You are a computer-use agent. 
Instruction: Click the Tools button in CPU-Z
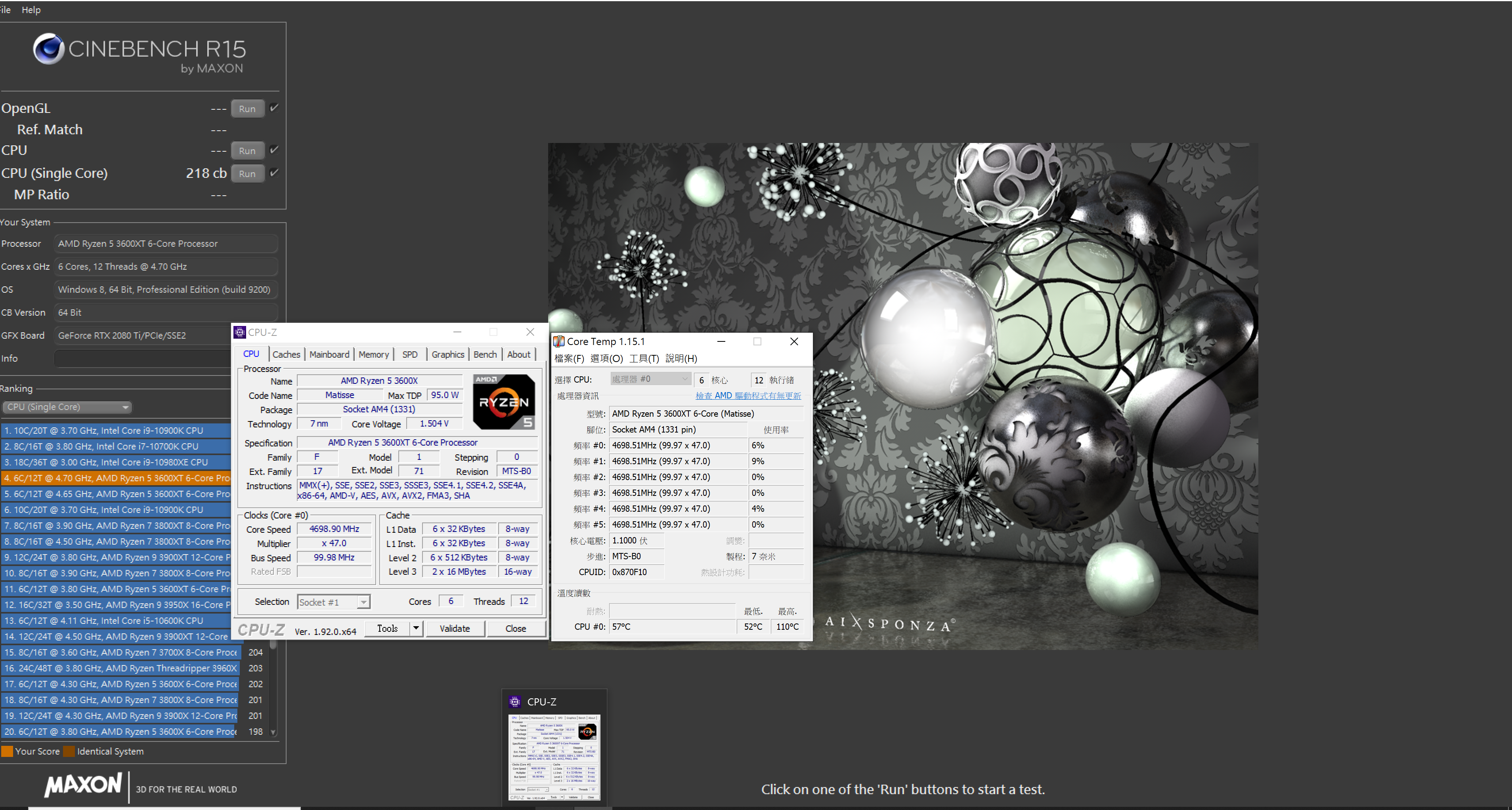point(387,628)
